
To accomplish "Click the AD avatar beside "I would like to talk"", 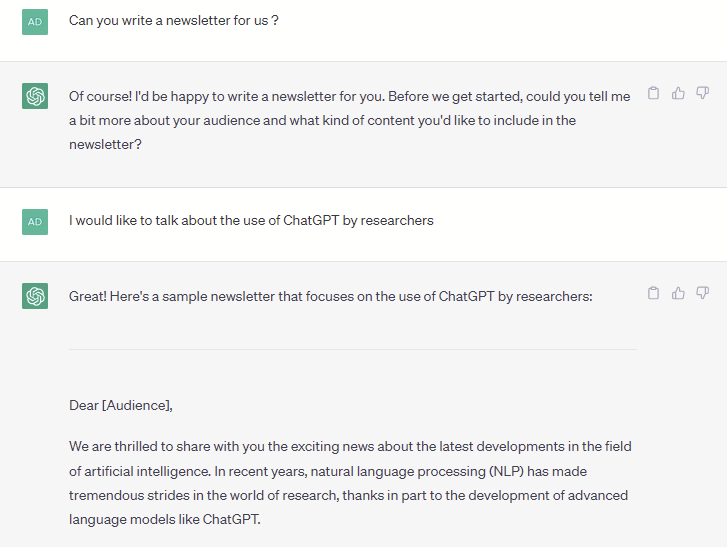I will coord(35,222).
